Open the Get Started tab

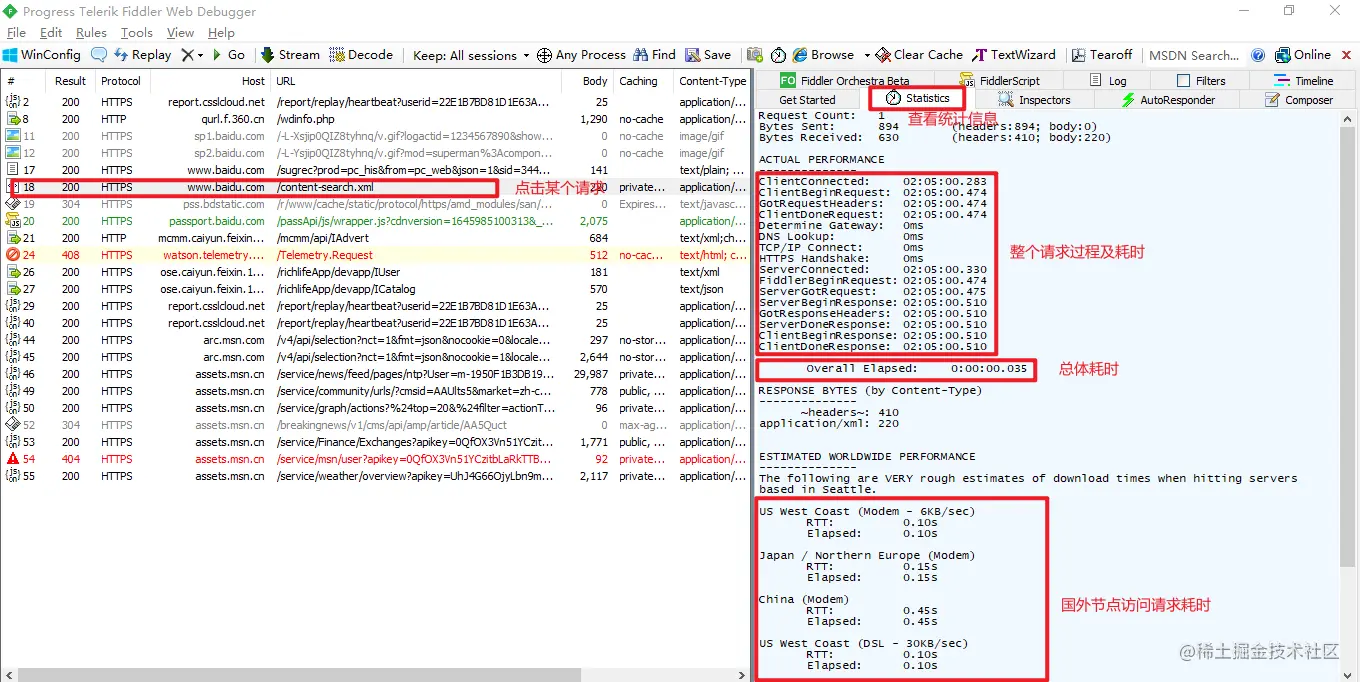point(807,100)
